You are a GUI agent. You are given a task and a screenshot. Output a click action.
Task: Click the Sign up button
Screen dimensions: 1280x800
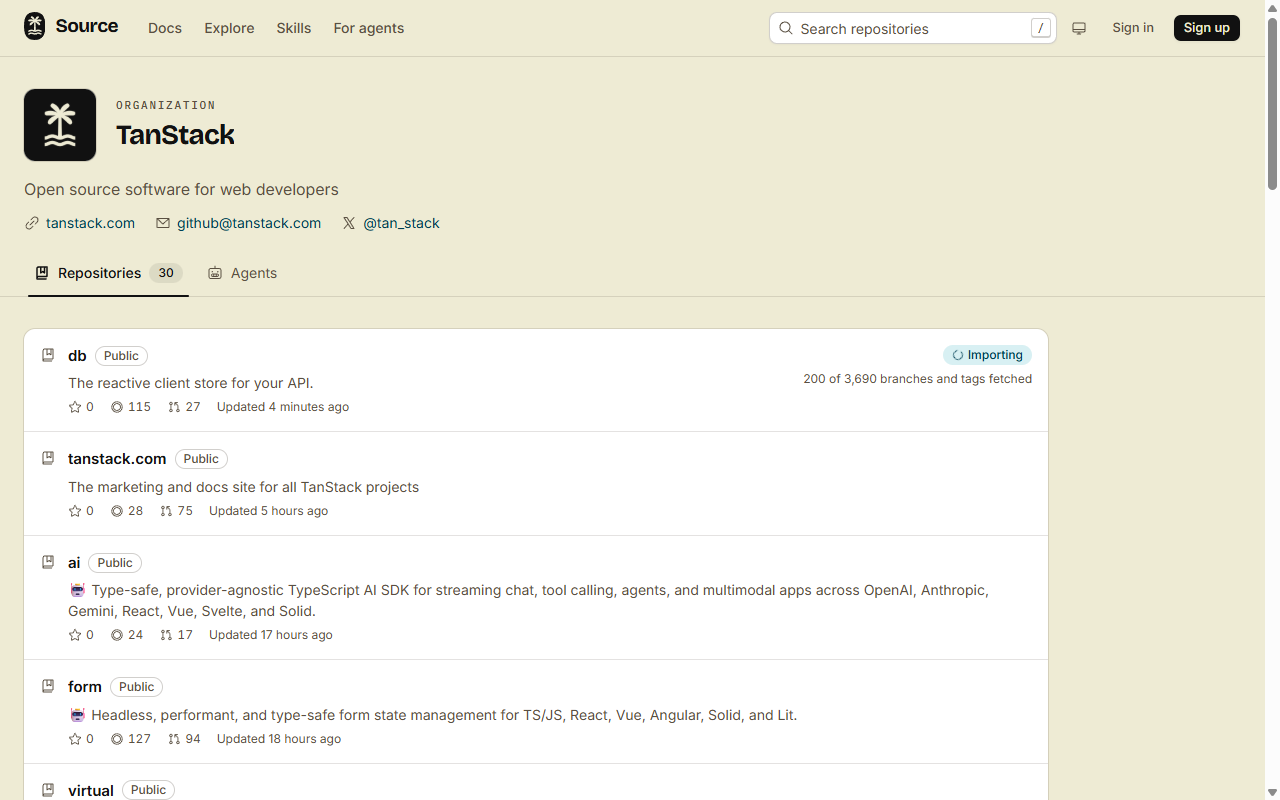click(1207, 28)
